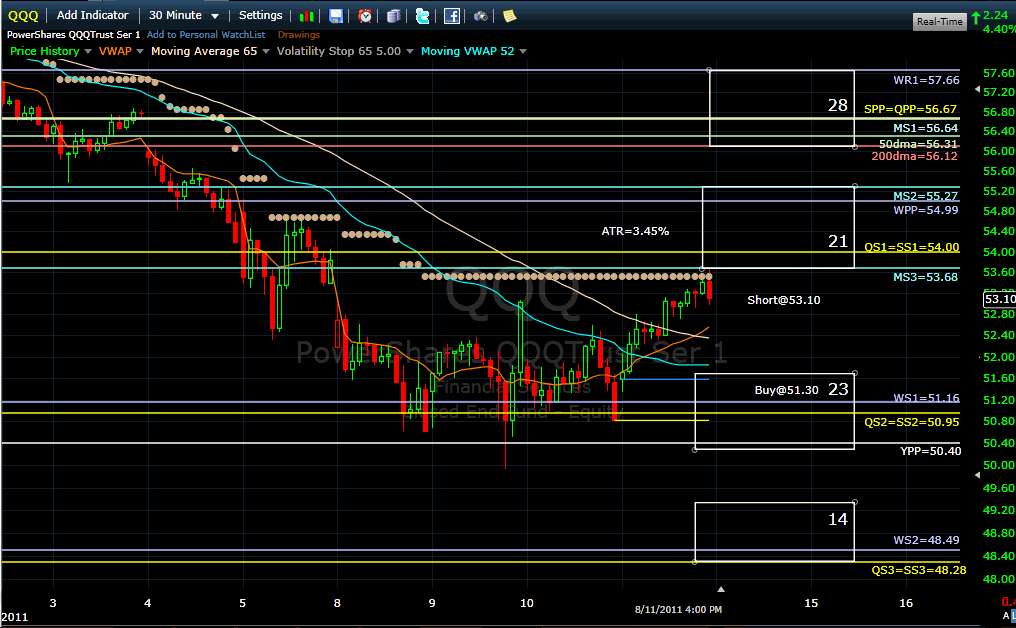The image size is (1016, 628).
Task: Click the number 14 in bottom box
Action: click(838, 519)
